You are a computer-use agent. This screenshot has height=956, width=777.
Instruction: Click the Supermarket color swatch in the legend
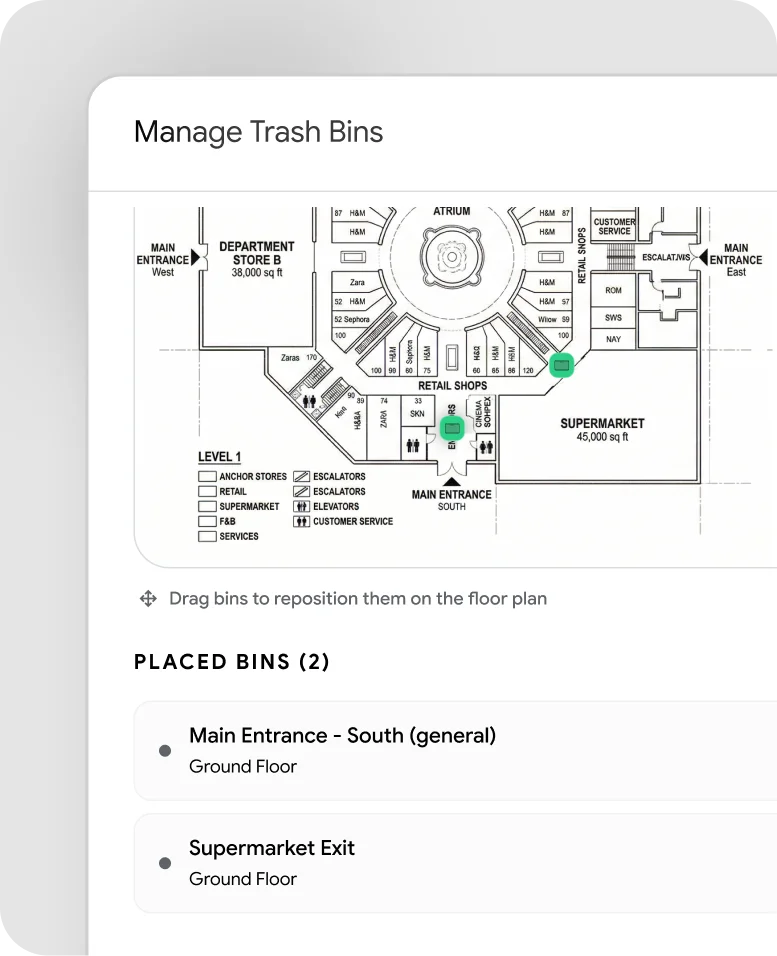coord(206,506)
